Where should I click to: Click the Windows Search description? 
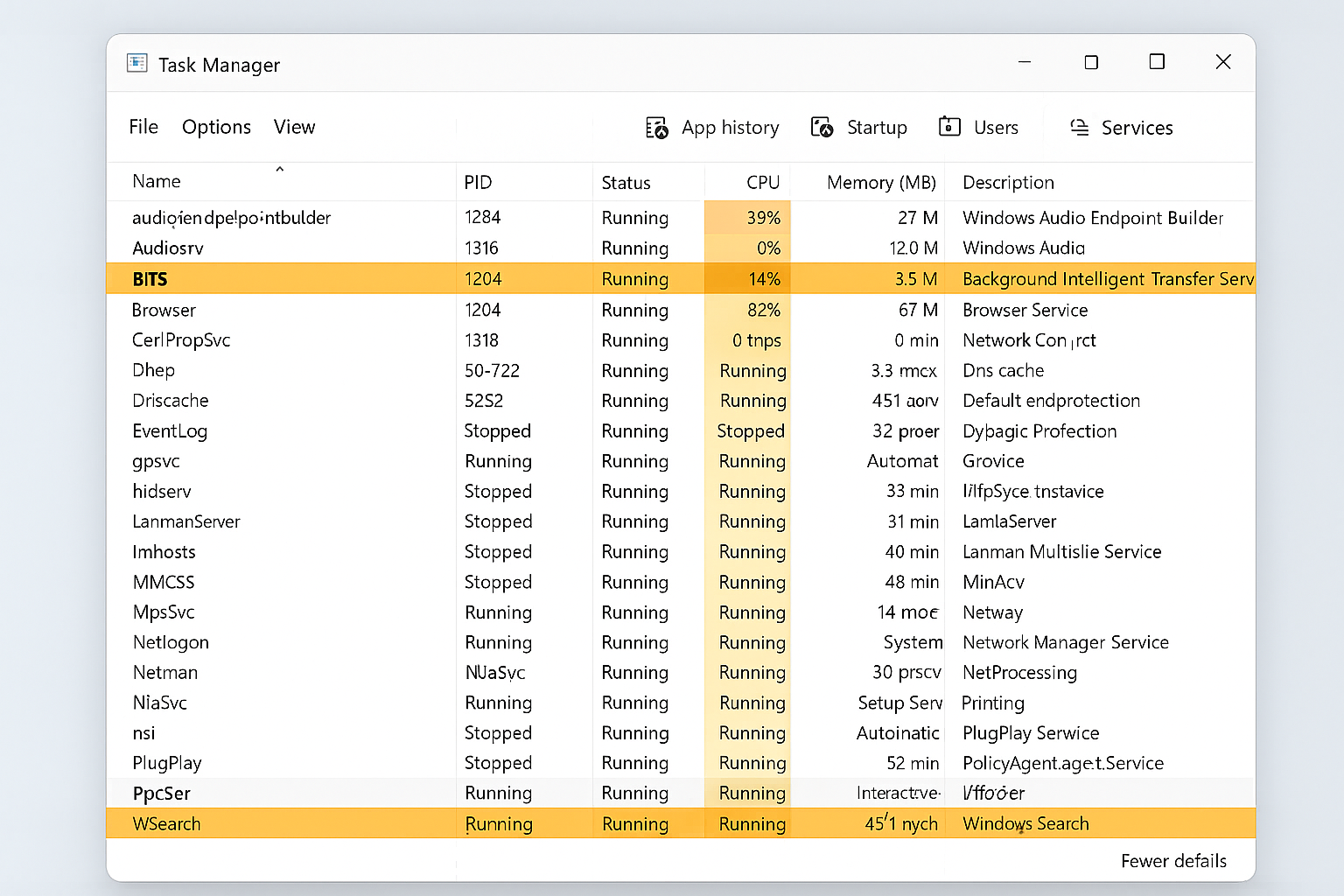[x=1025, y=823]
